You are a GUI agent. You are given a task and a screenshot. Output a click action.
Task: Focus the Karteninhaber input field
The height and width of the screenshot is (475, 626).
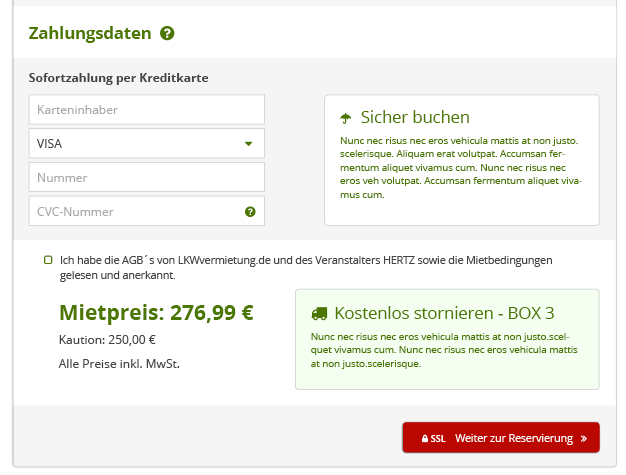tap(146, 109)
